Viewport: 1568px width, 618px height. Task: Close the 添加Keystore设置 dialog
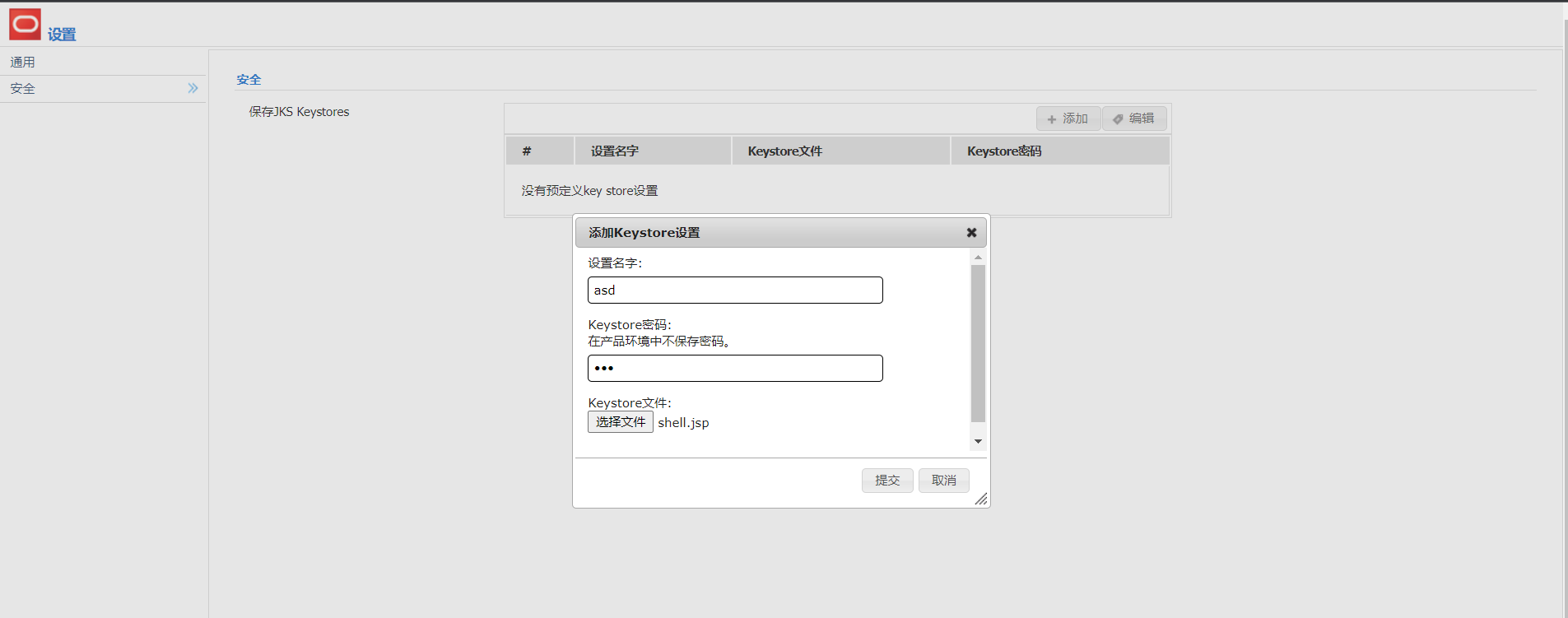pyautogui.click(x=971, y=233)
